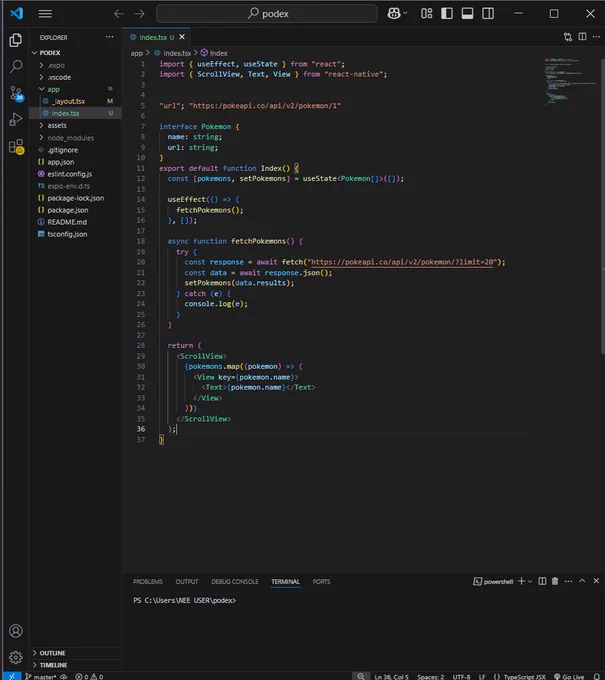Open Explorer views and more actions menu
The image size is (605, 680).
110,37
